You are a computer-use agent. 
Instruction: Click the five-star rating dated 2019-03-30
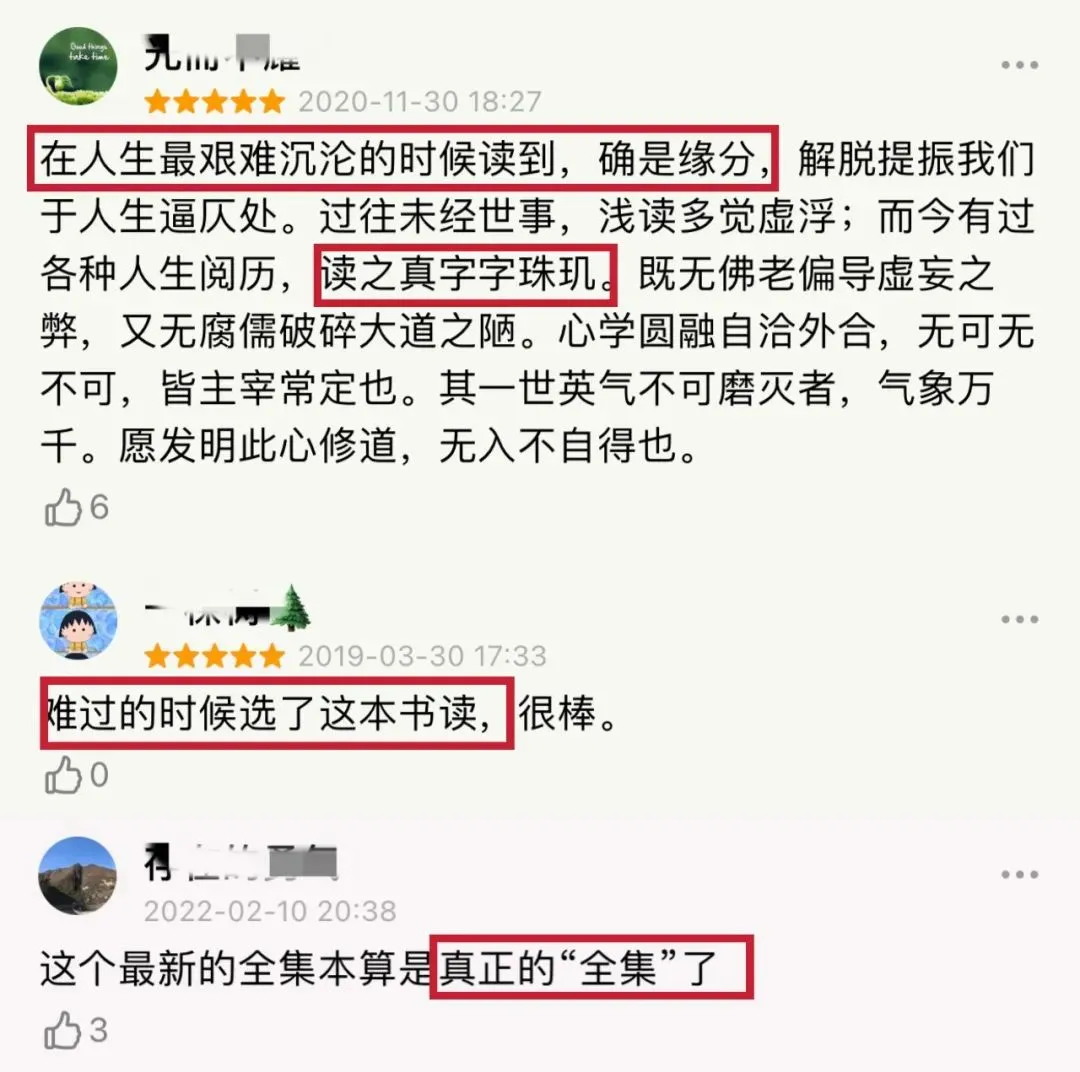(215, 656)
